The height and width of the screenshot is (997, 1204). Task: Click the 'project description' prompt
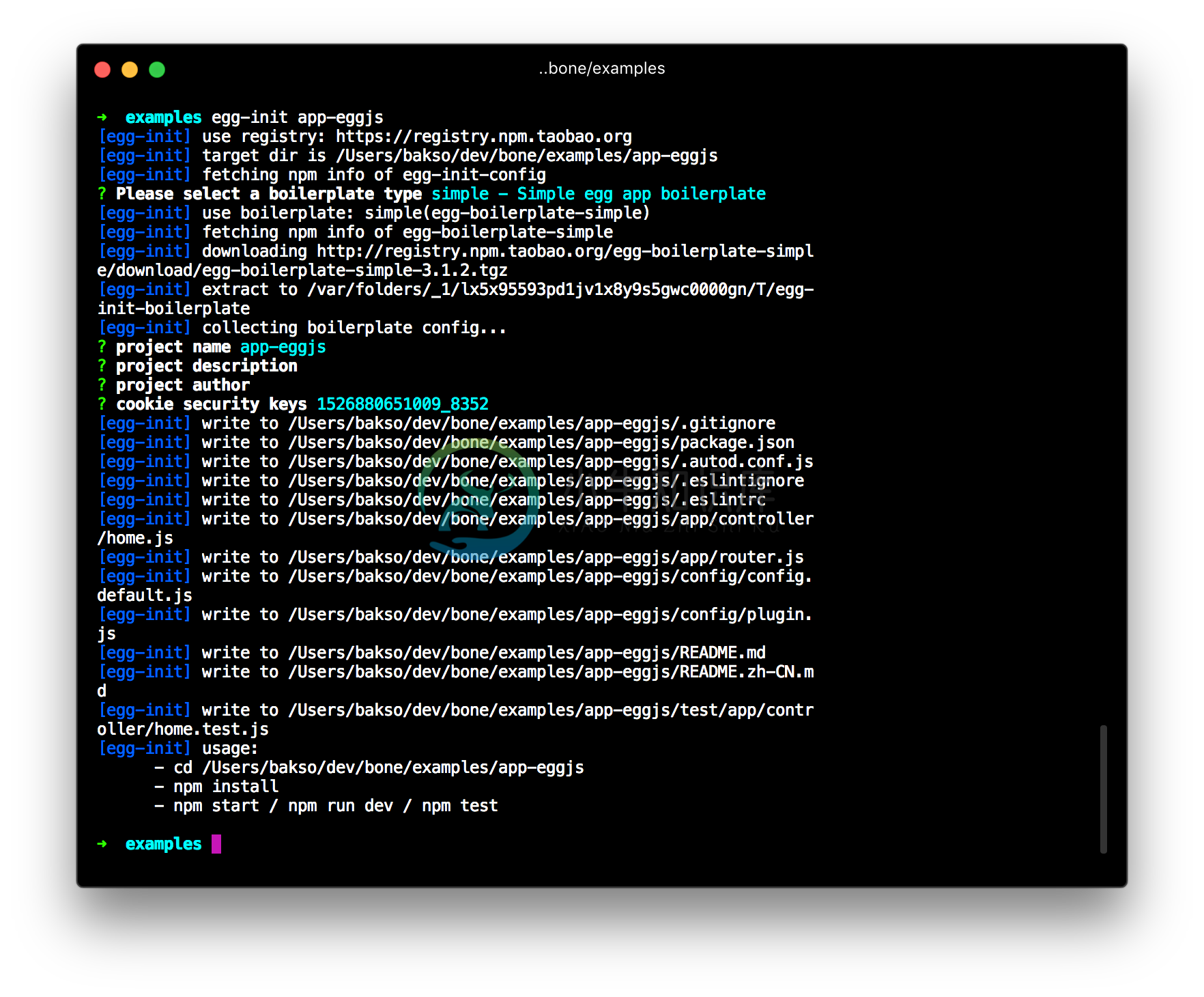(207, 366)
